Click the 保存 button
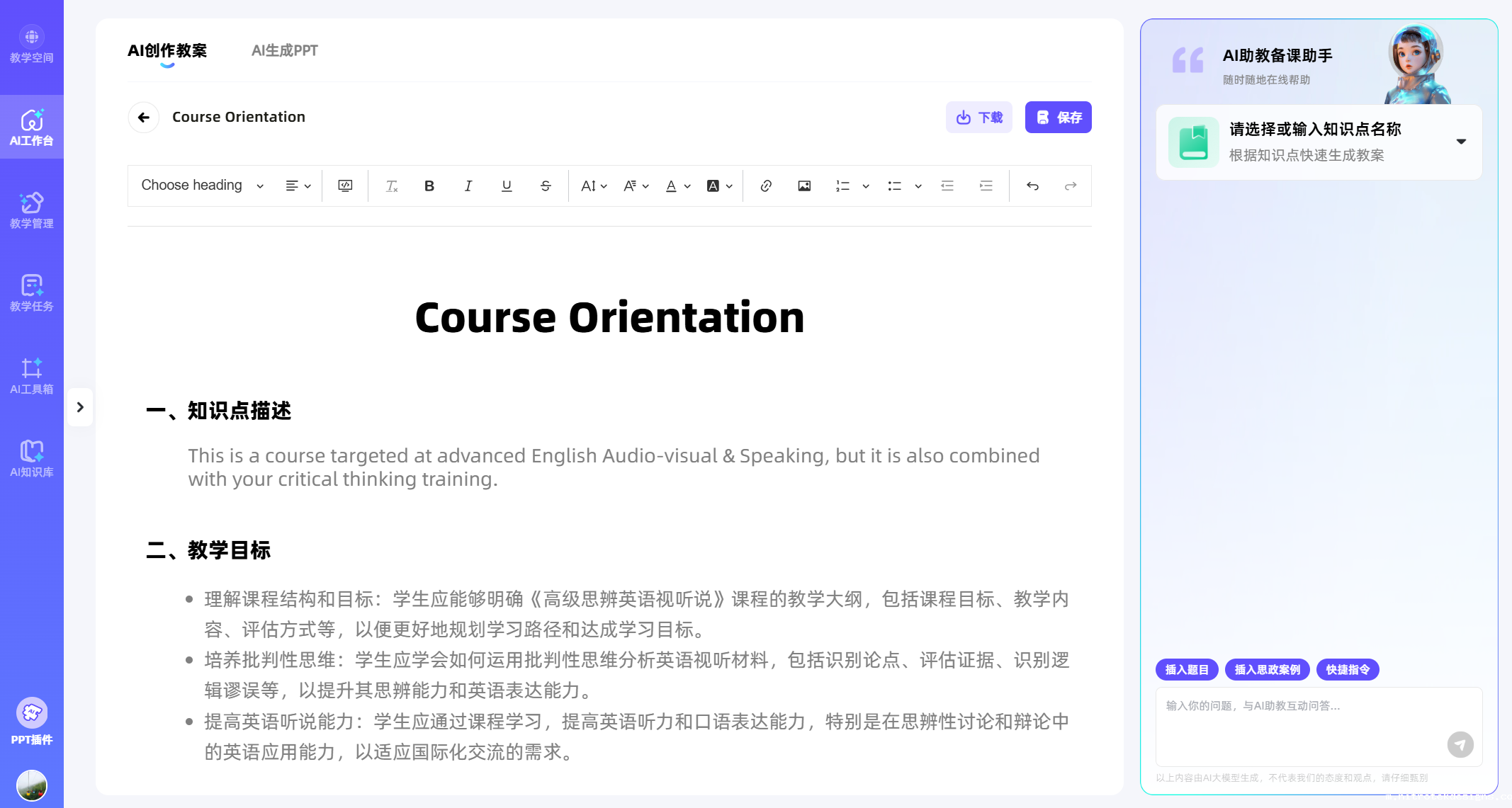The width and height of the screenshot is (1512, 808). (1058, 118)
